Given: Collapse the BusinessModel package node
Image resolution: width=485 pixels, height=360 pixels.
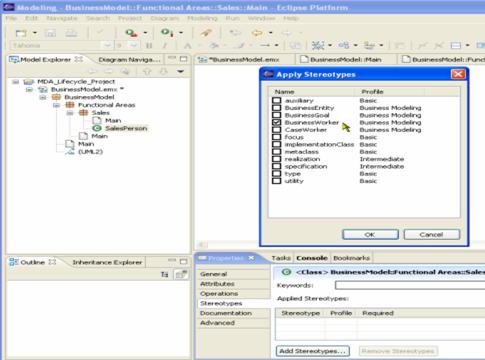Looking at the screenshot, I should [x=43, y=97].
